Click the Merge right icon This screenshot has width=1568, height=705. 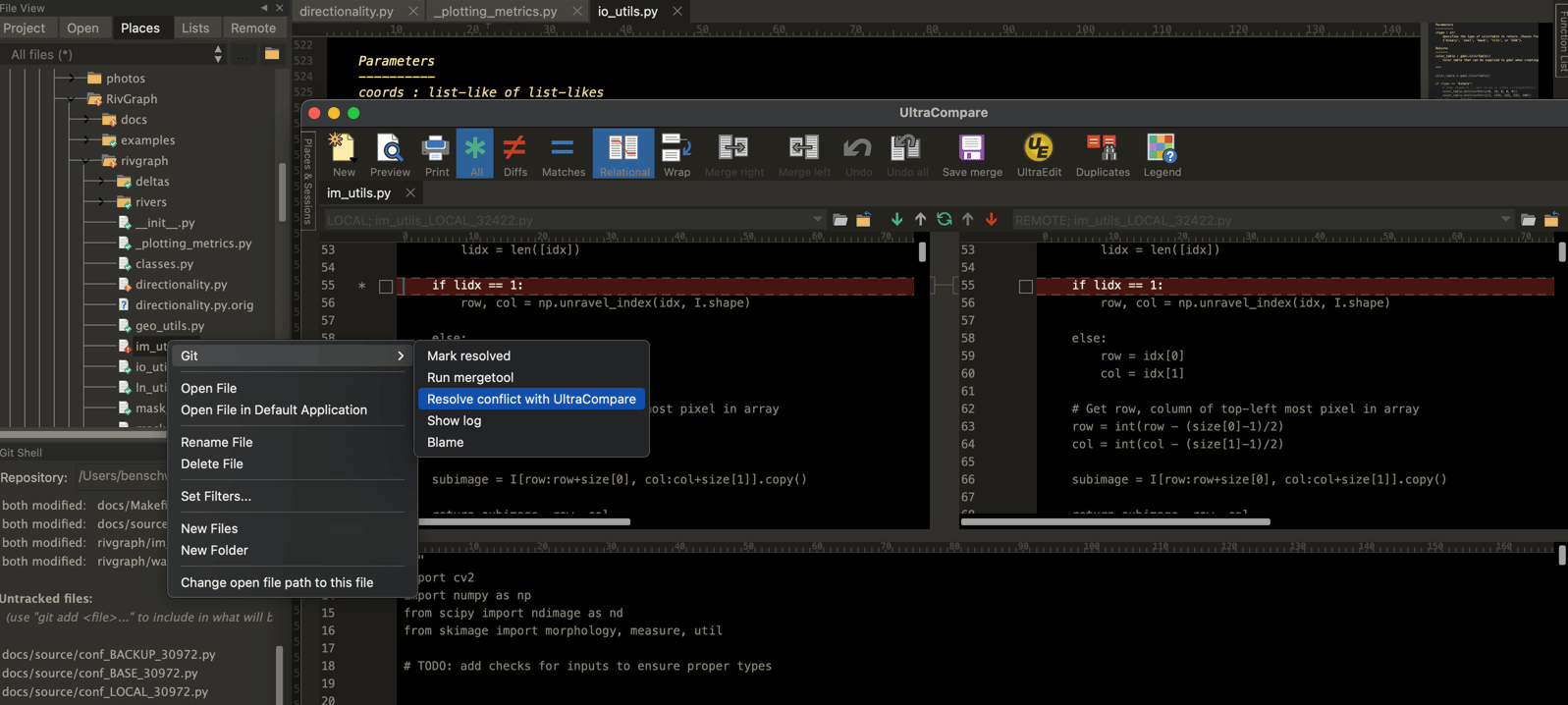[x=733, y=154]
